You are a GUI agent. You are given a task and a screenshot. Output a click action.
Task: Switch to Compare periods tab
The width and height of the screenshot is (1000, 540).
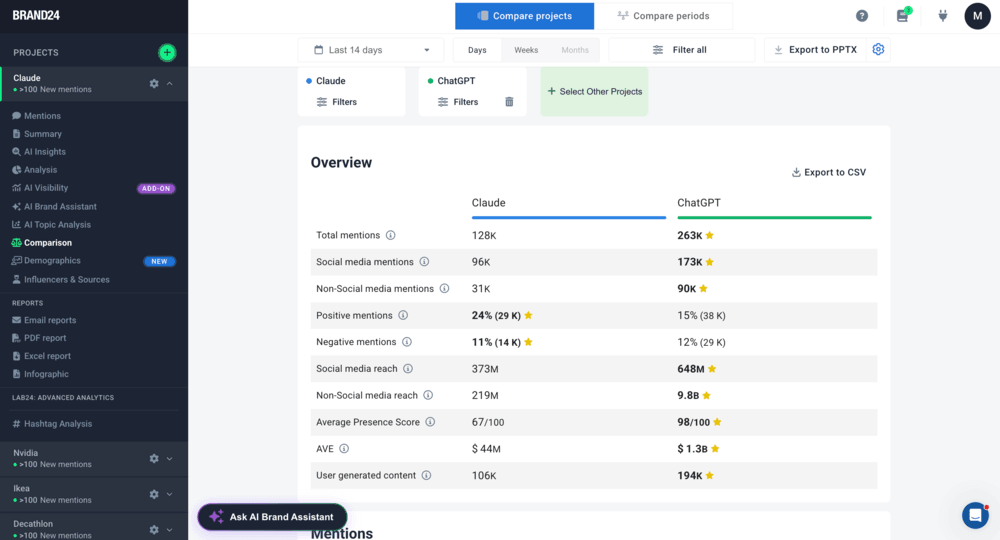click(x=663, y=16)
